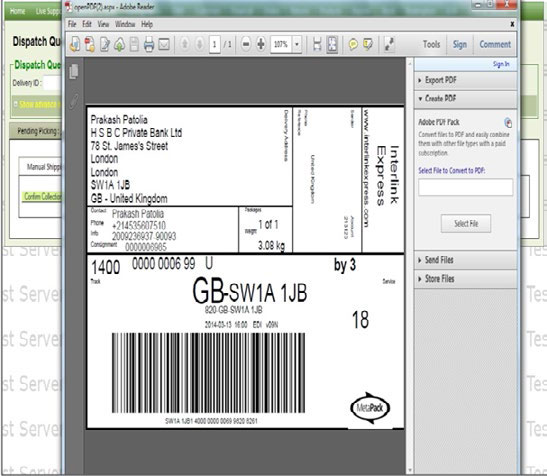Click the cloud upload toolbar icon
This screenshot has width=547, height=476.
(x=120, y=44)
